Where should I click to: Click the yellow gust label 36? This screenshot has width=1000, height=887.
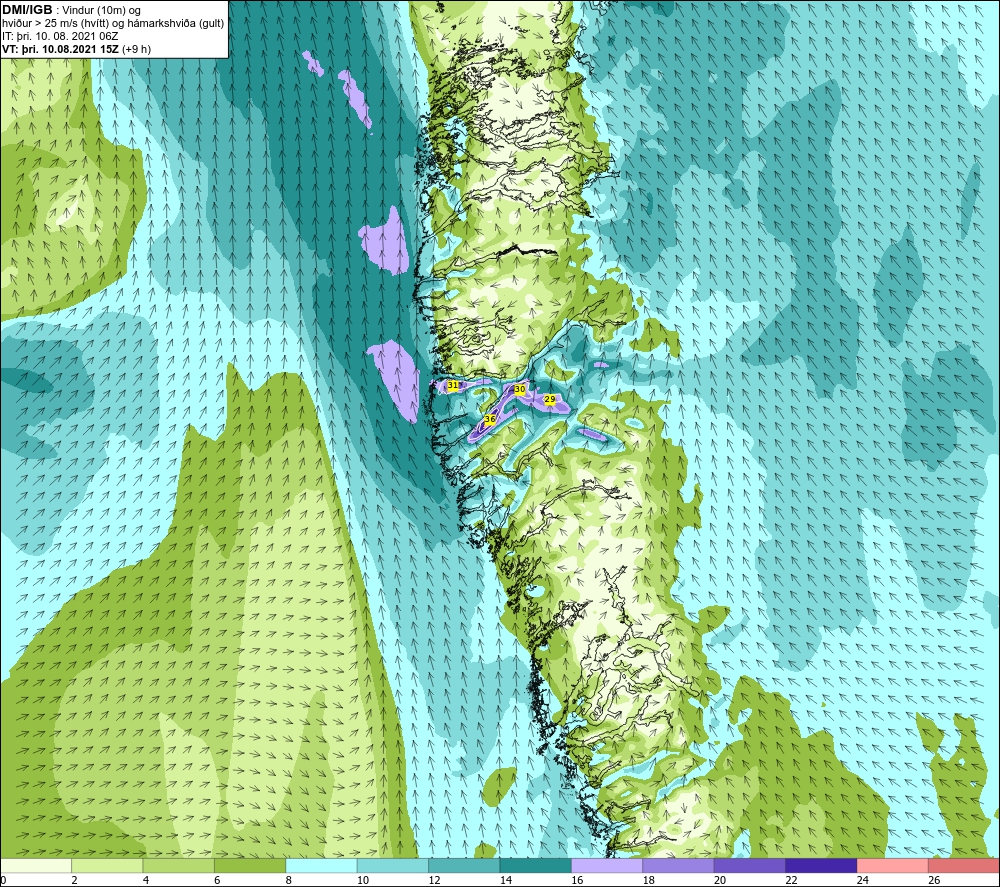pos(490,419)
